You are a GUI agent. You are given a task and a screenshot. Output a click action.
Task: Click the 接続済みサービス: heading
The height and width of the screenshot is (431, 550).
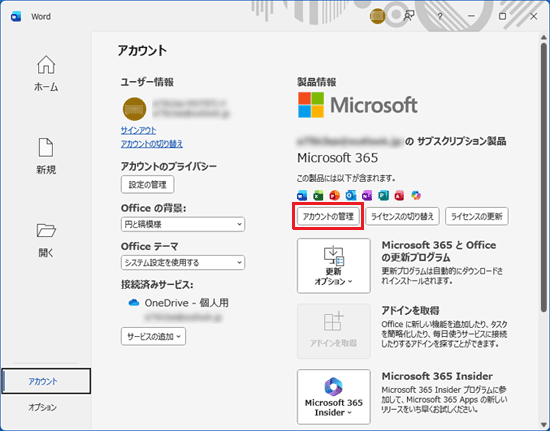(157, 285)
